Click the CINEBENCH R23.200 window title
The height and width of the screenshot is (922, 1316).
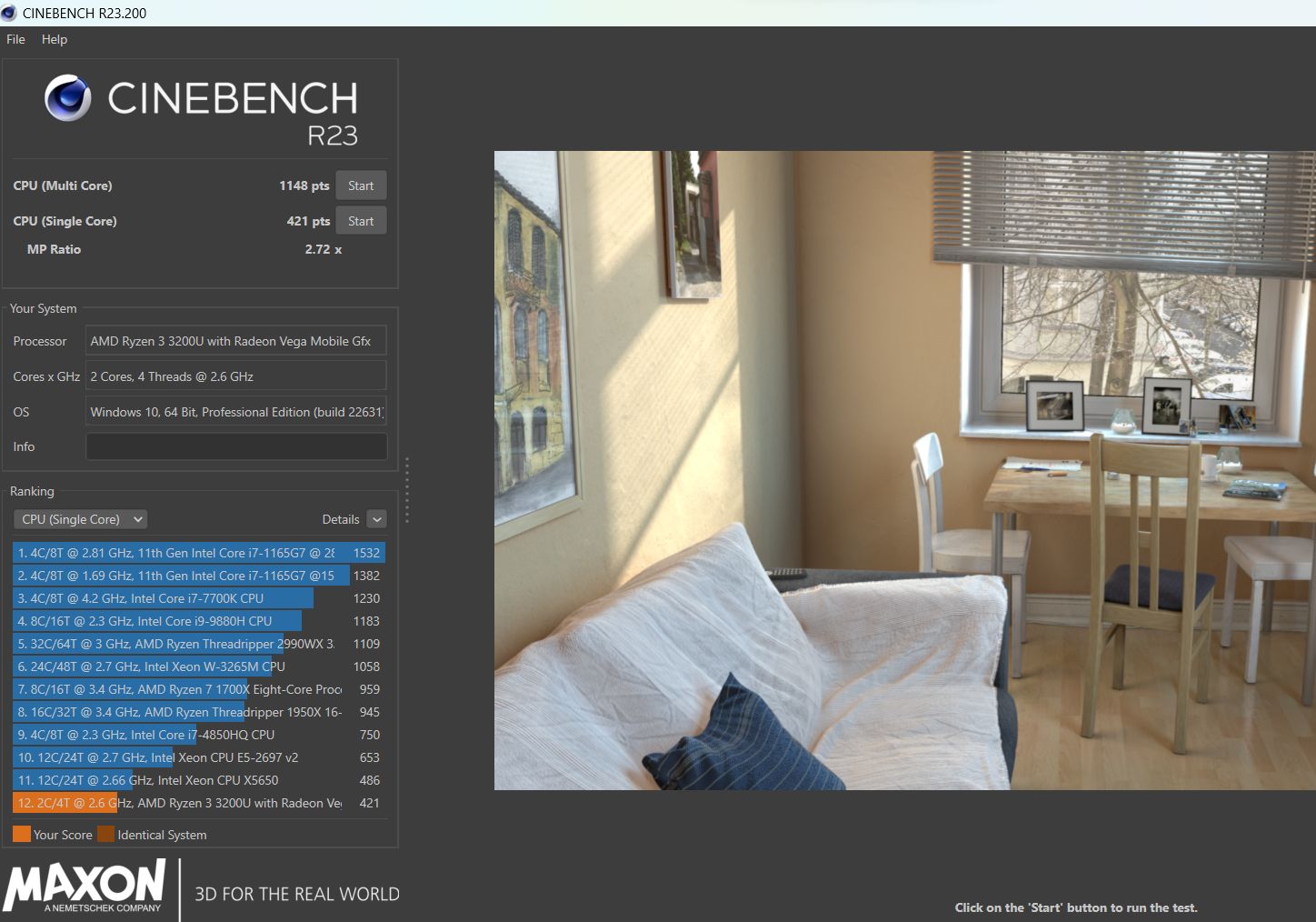click(x=85, y=13)
